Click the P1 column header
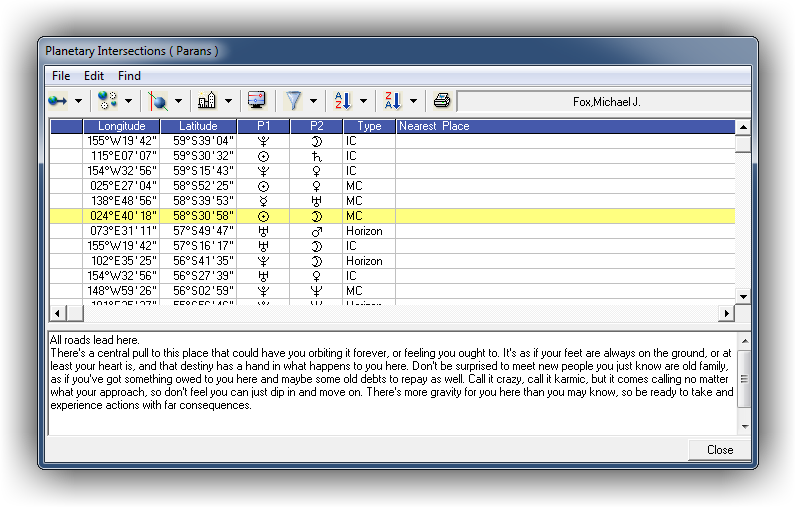The width and height of the screenshot is (795, 507). point(264,126)
